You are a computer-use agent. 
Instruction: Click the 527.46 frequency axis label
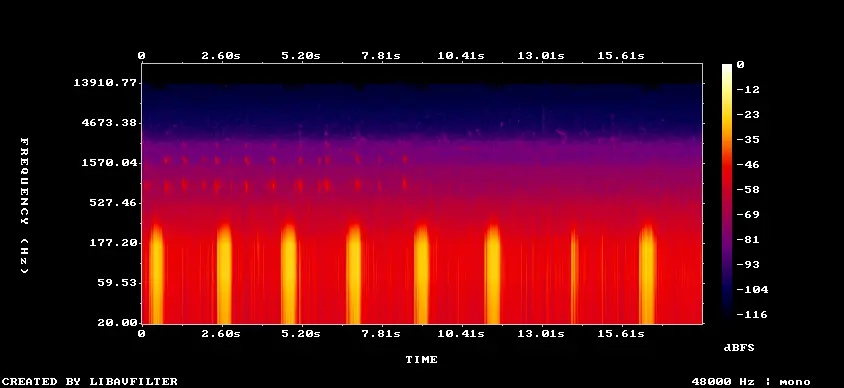pyautogui.click(x=112, y=203)
